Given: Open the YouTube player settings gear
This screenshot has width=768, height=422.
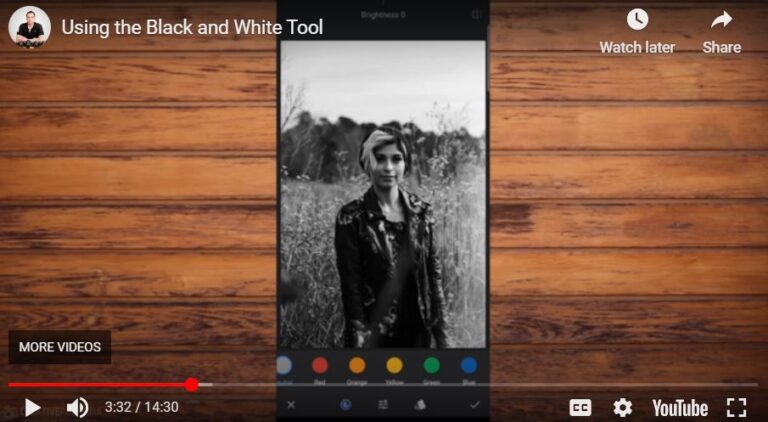Looking at the screenshot, I should pos(623,407).
